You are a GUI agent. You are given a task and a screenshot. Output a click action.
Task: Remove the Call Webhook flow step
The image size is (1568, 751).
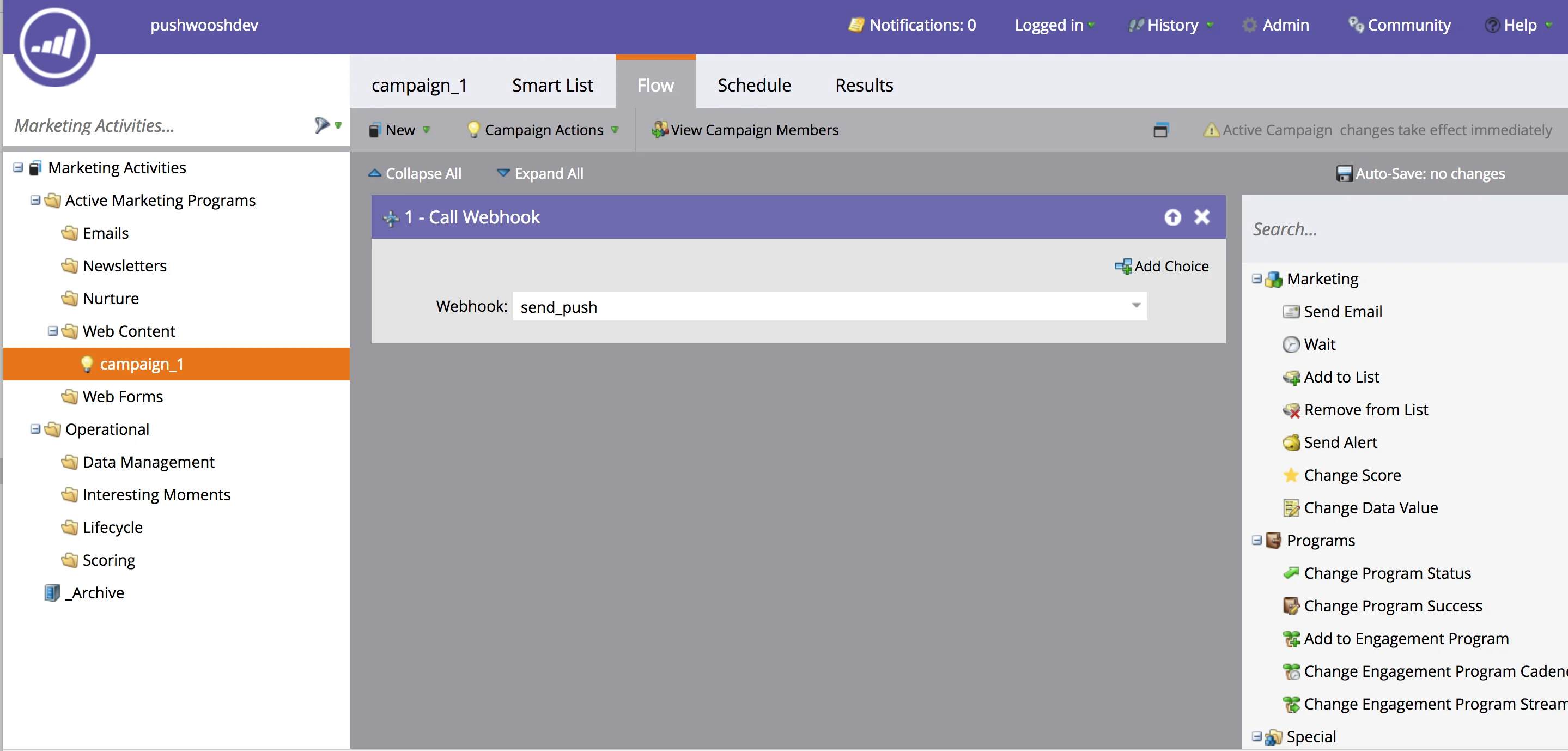point(1201,217)
